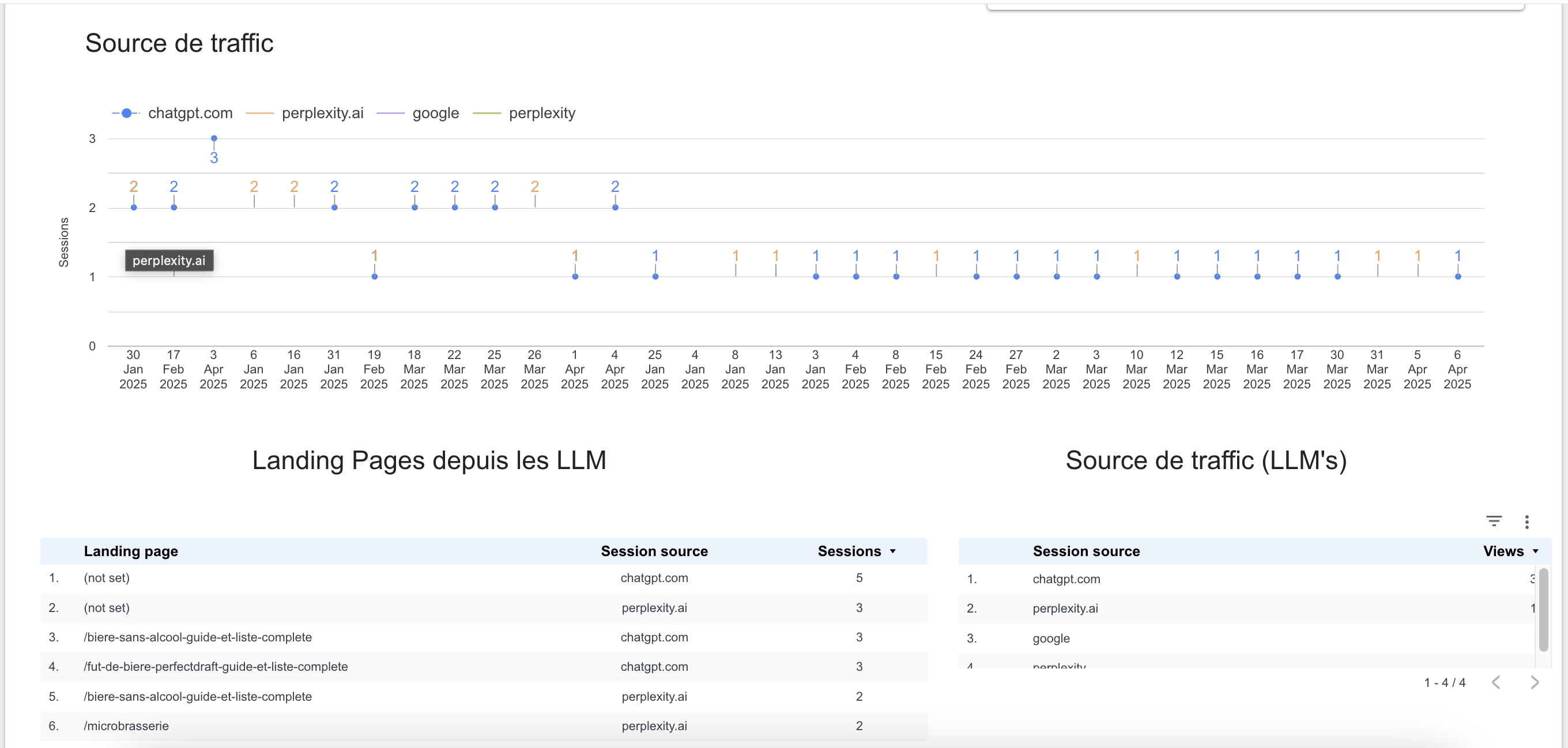The image size is (1568, 748).
Task: Sort by Sessions column dropdown arrow
Action: 892,551
